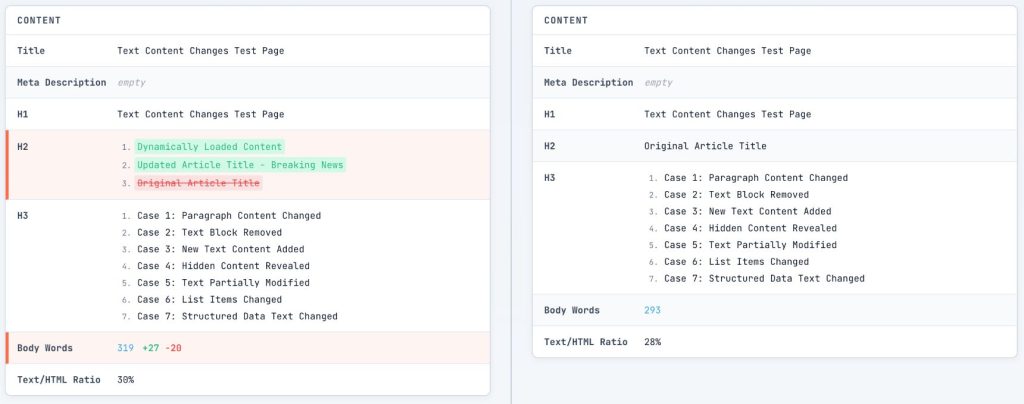1024x404 pixels.
Task: Click the struck-through "Original Article Title" entry
Action: click(198, 183)
